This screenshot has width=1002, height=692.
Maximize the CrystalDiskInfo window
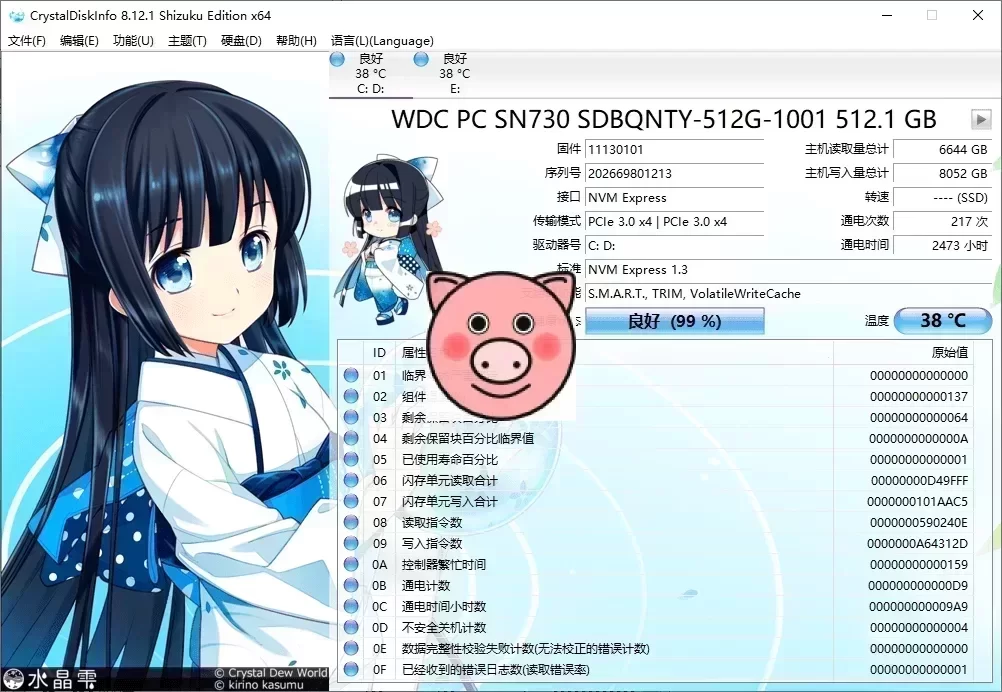[x=932, y=15]
